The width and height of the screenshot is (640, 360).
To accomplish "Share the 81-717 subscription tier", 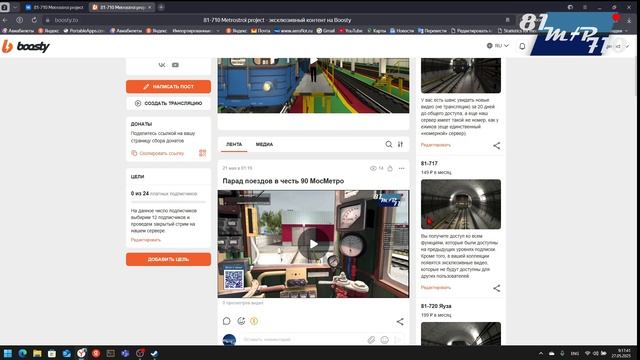I will 496,288.
